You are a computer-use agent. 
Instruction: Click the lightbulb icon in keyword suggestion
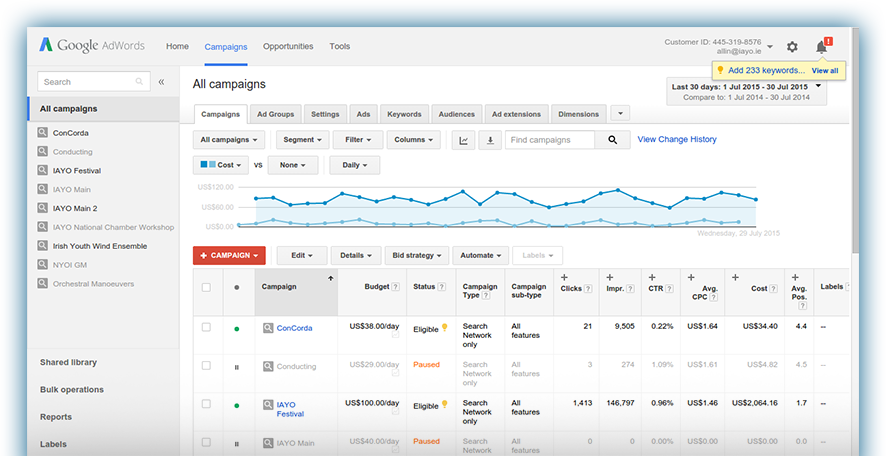[720, 71]
